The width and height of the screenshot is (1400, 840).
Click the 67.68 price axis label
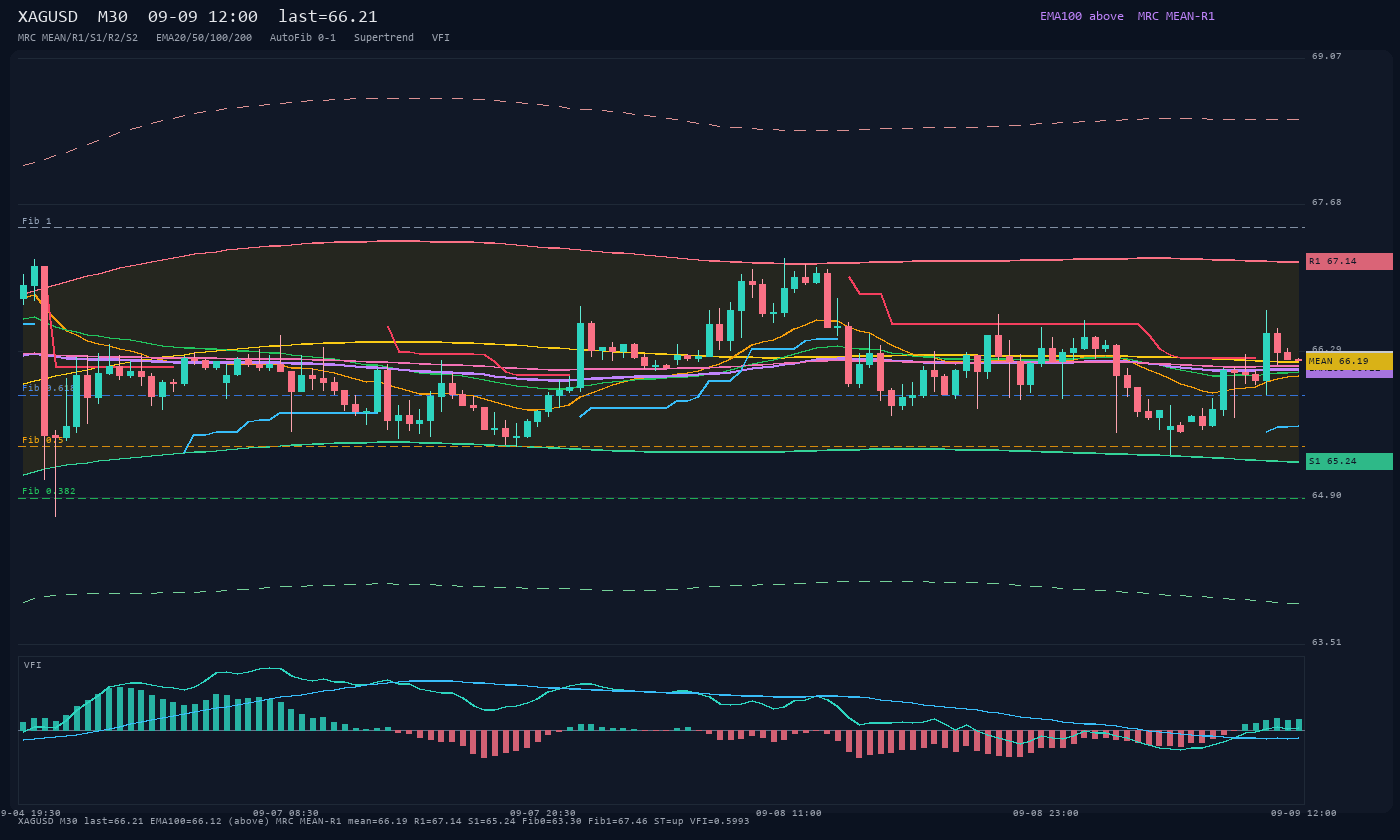pyautogui.click(x=1327, y=202)
